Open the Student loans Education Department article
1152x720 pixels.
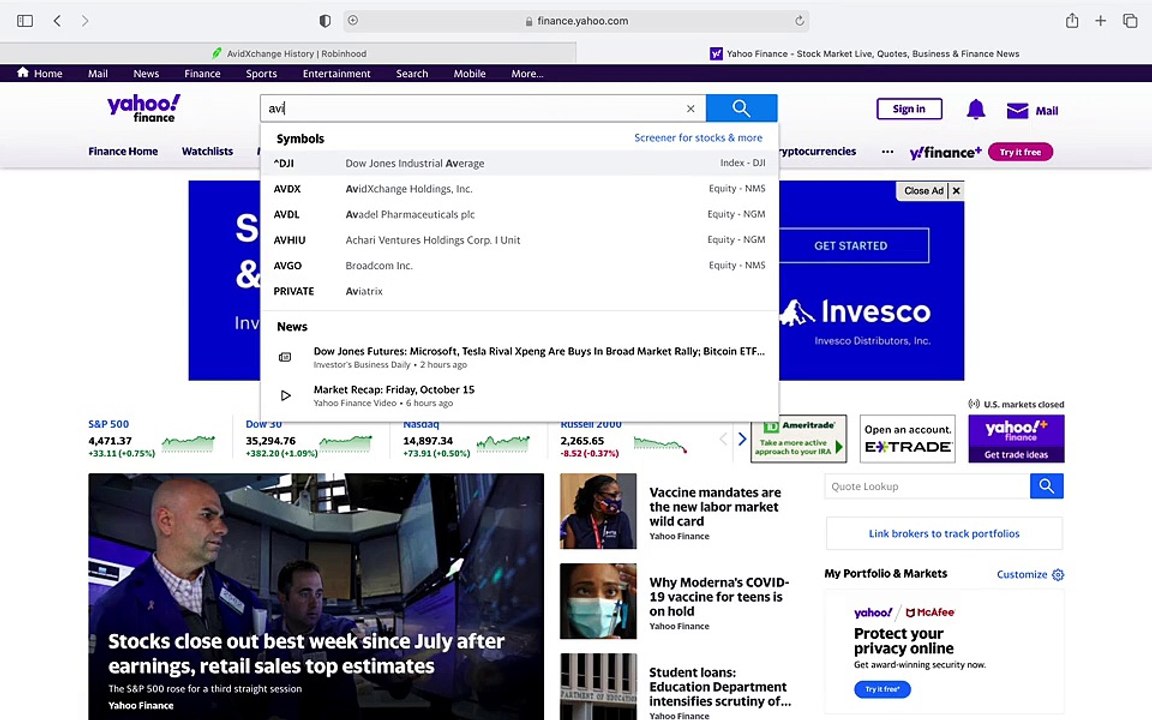pos(720,686)
